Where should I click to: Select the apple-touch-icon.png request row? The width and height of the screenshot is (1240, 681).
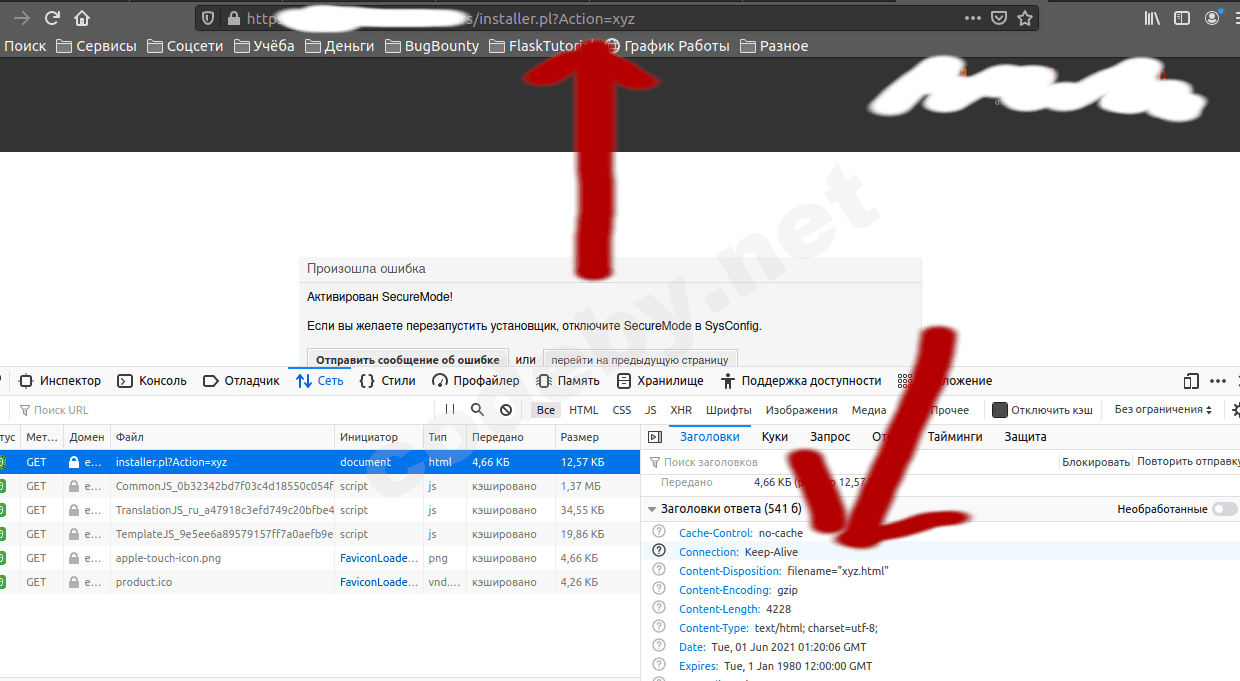click(320, 558)
